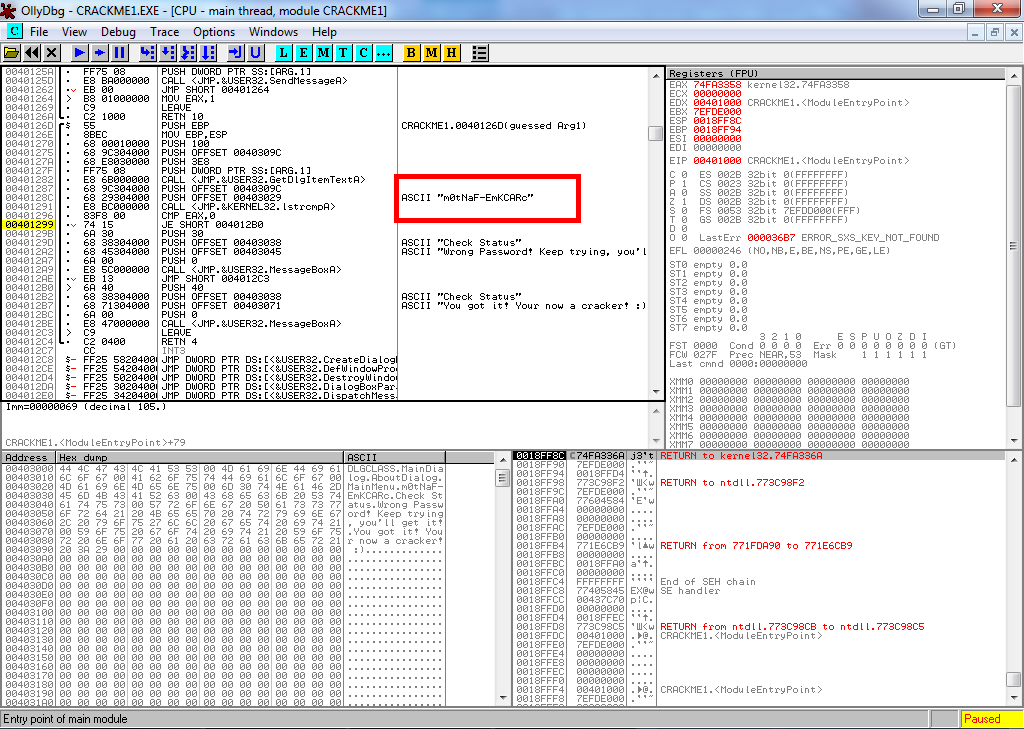The width and height of the screenshot is (1024, 729).
Task: Open the Log window with L button
Action: click(284, 52)
